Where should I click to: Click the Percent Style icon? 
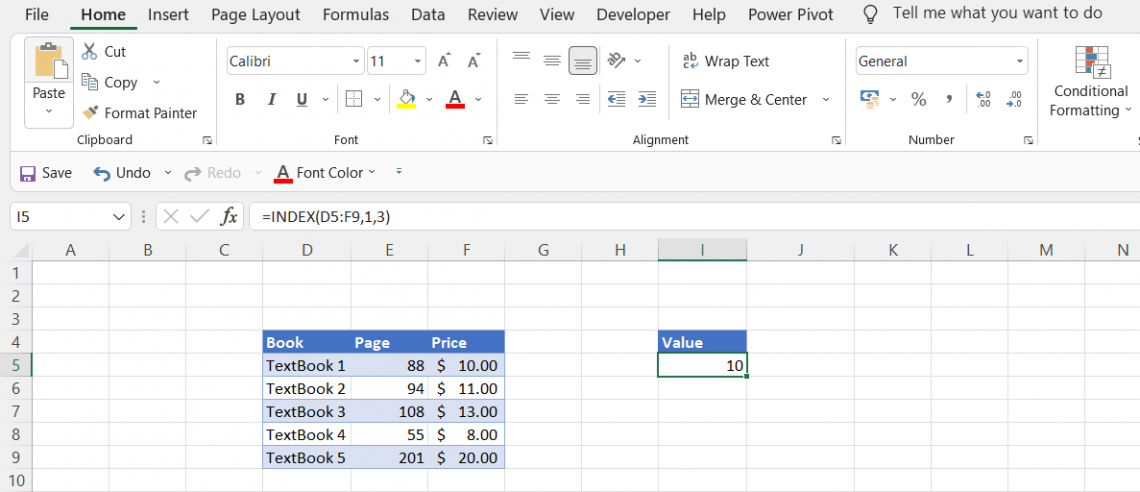point(918,99)
